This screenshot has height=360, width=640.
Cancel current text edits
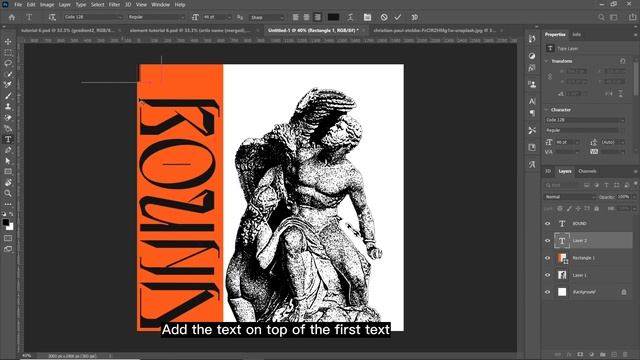tap(384, 17)
